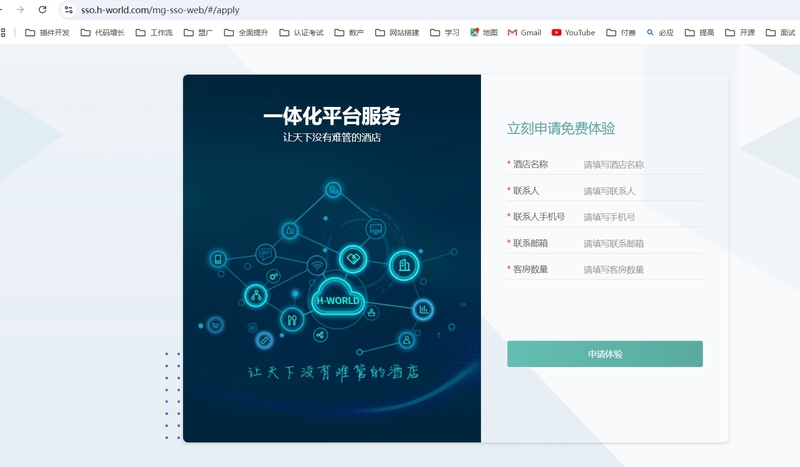Open the 网站搭建 bookmark folder
The image size is (800, 467).
(x=397, y=33)
